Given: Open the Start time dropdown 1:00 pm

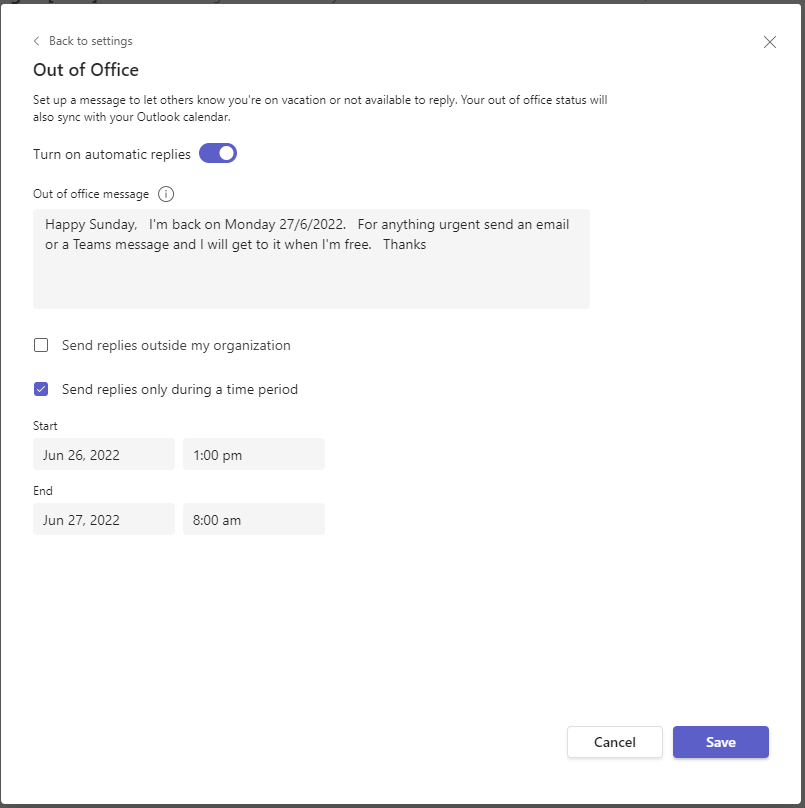Looking at the screenshot, I should coord(253,455).
